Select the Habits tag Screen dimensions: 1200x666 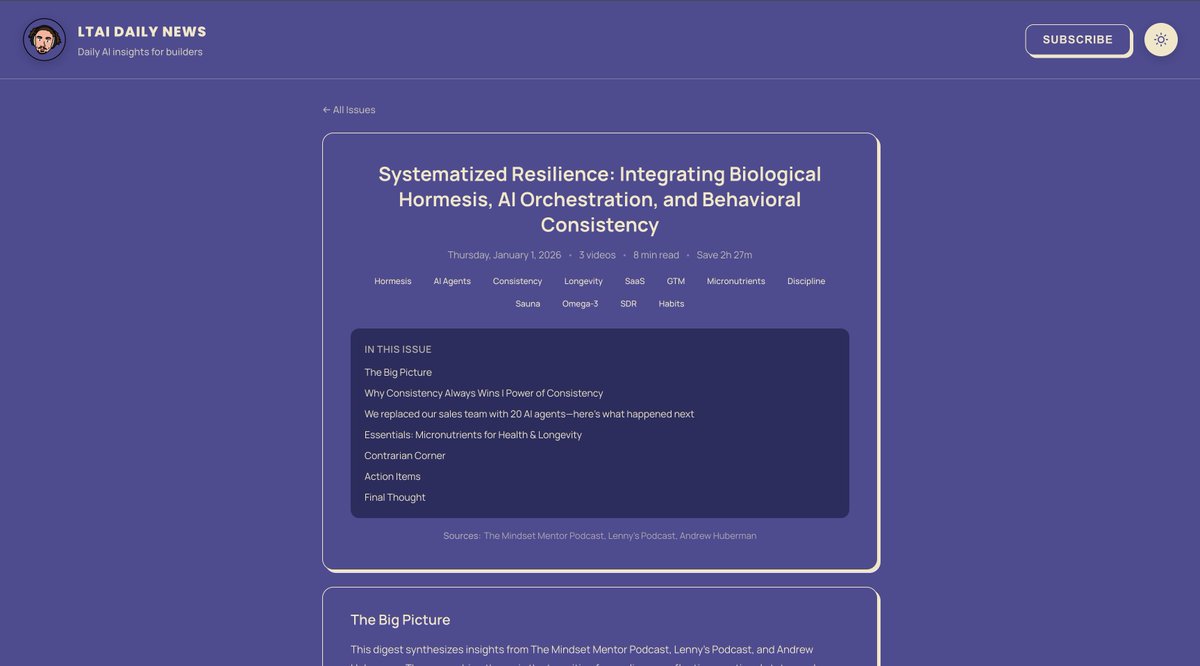(671, 303)
